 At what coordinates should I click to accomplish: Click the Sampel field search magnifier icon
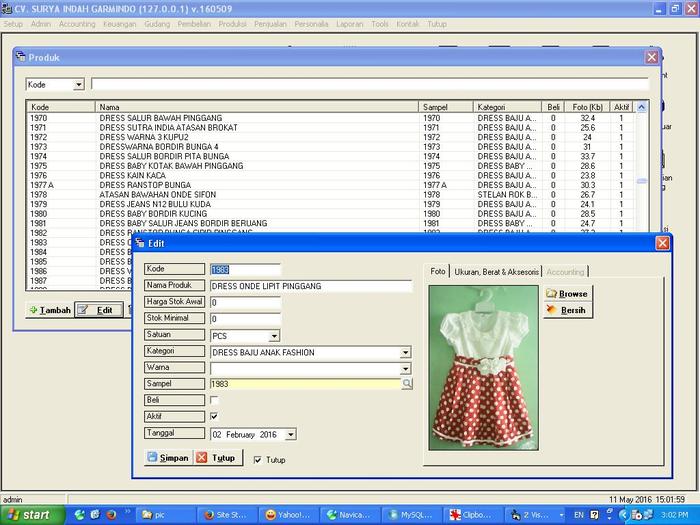[406, 384]
